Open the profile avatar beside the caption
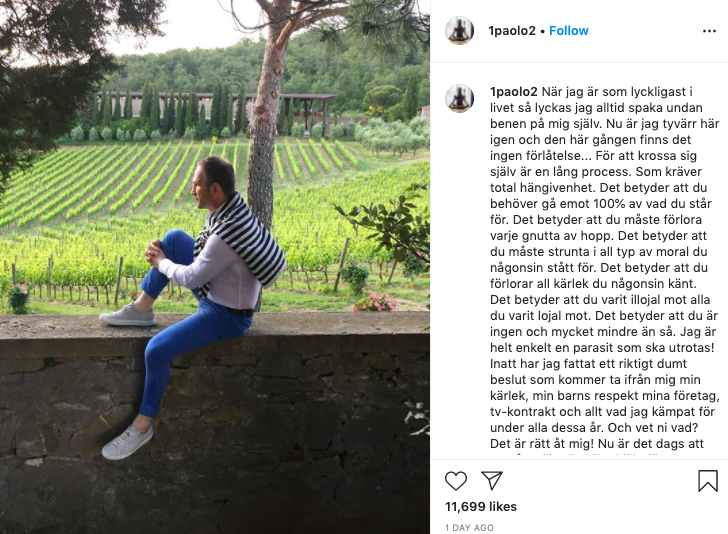This screenshot has width=728, height=534. click(460, 98)
